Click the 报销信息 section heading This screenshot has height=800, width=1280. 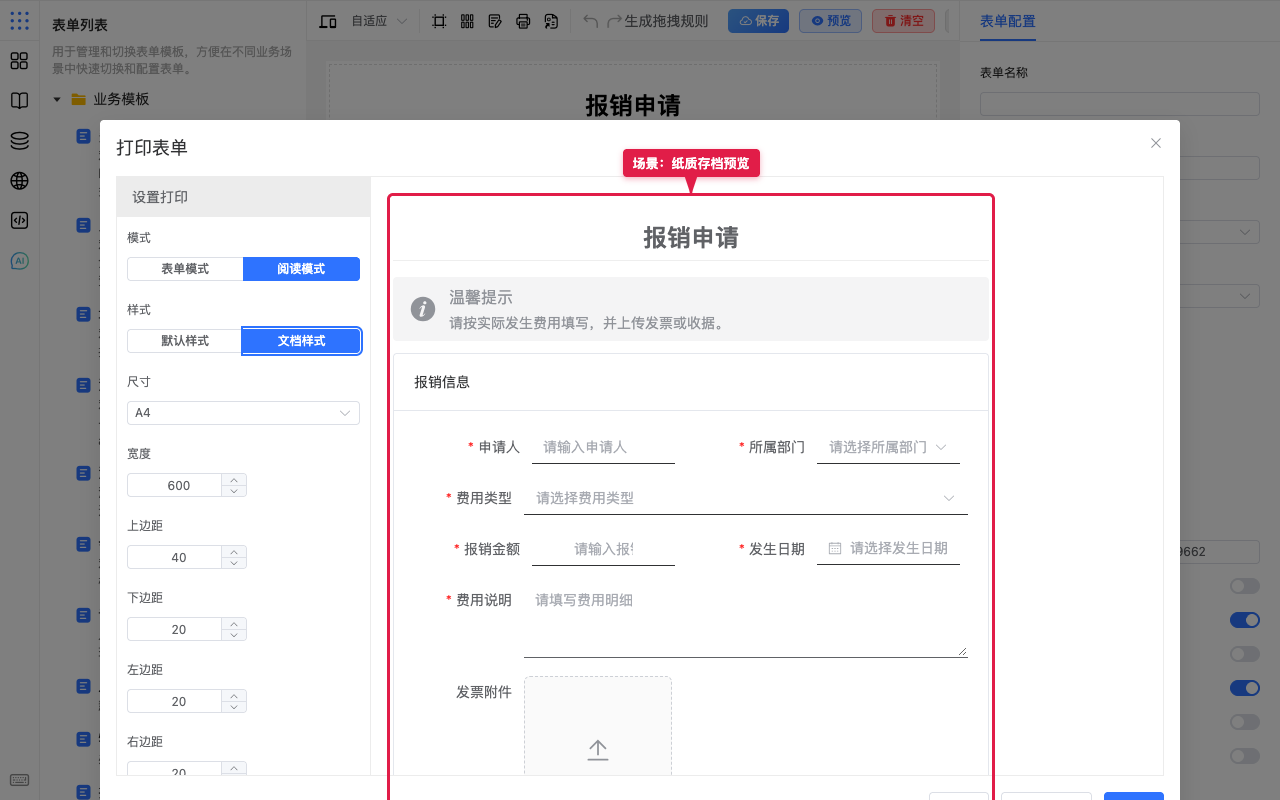[442, 382]
